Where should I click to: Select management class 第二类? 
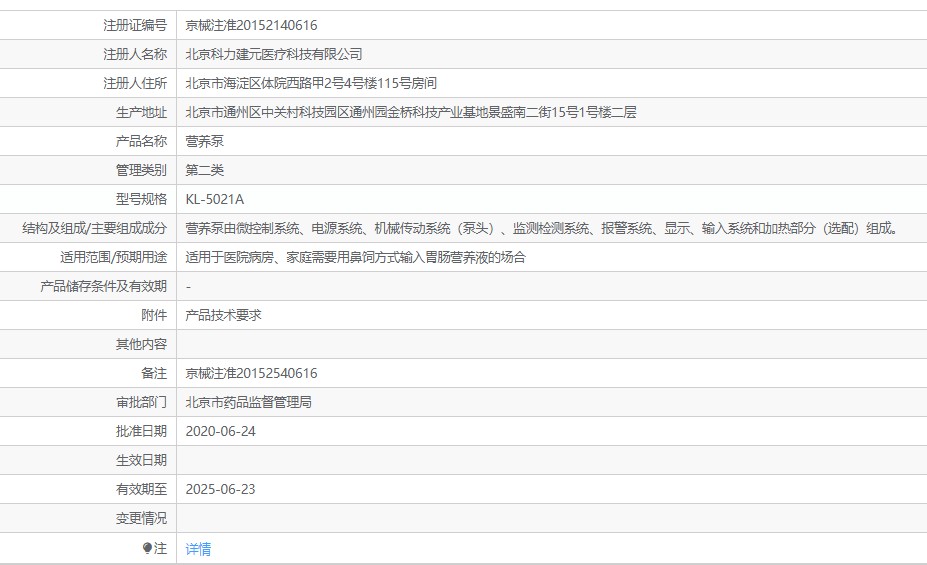[x=205, y=170]
